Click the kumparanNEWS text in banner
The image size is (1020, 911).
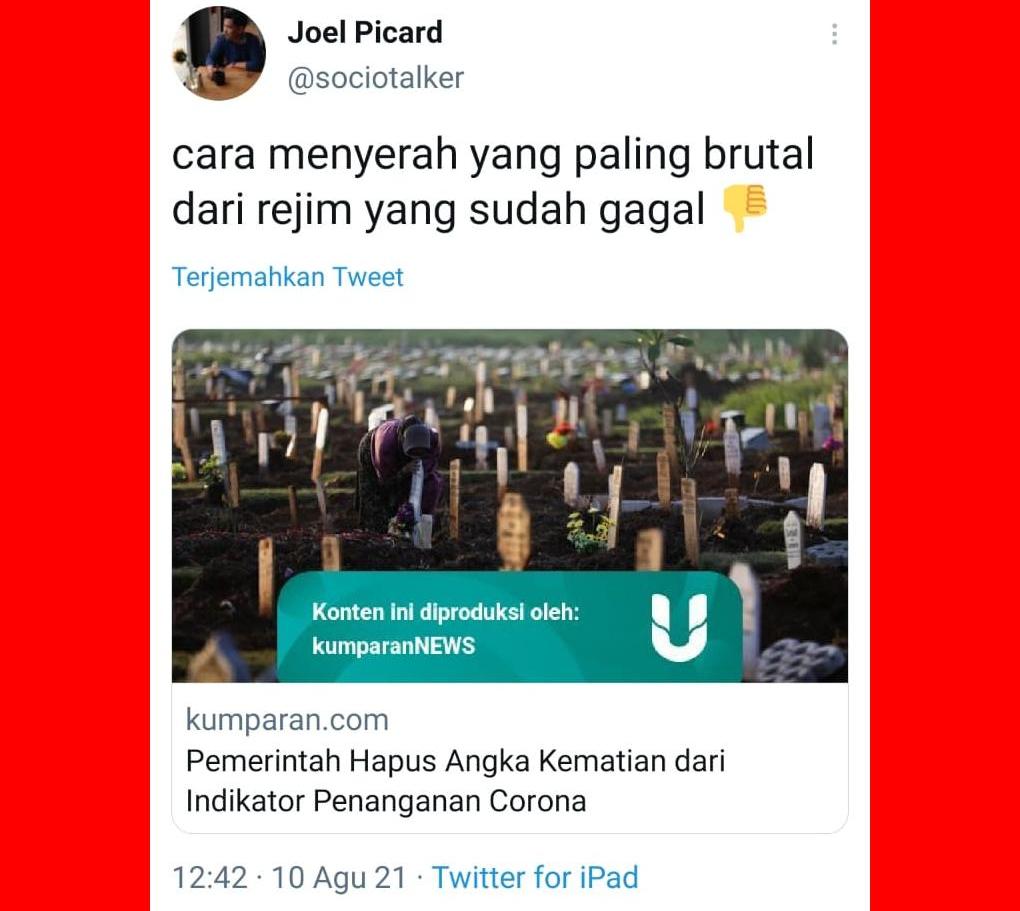394,646
